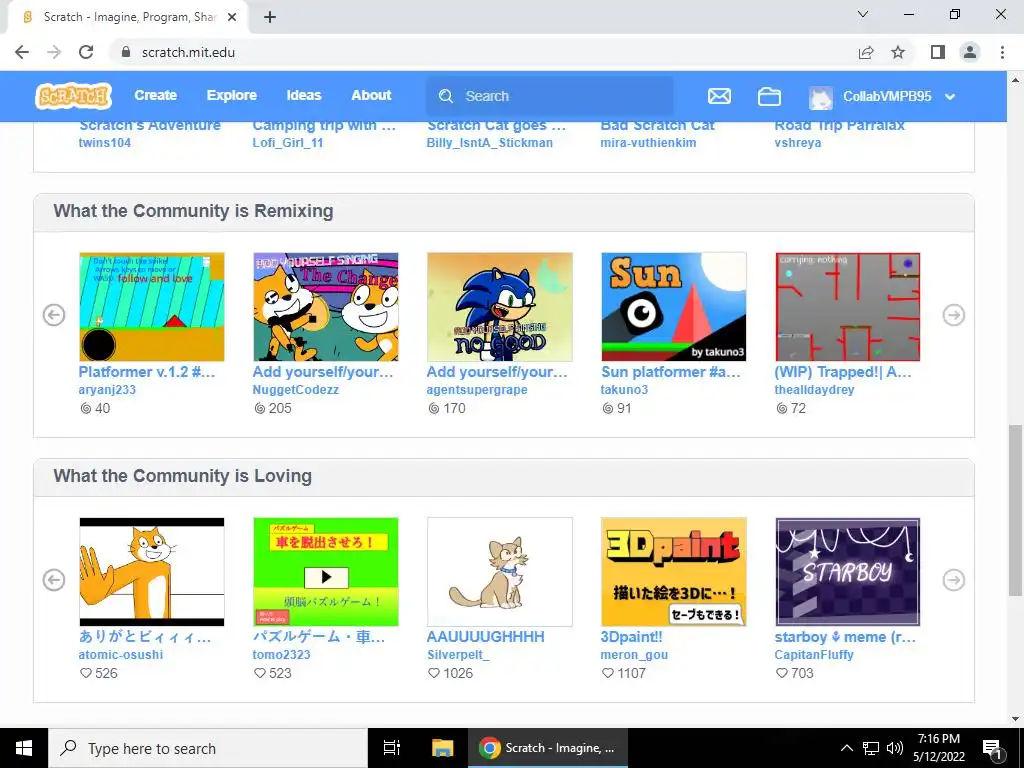Visit Lofi_Girl_11's profile
This screenshot has height=768, width=1024.
coord(288,142)
